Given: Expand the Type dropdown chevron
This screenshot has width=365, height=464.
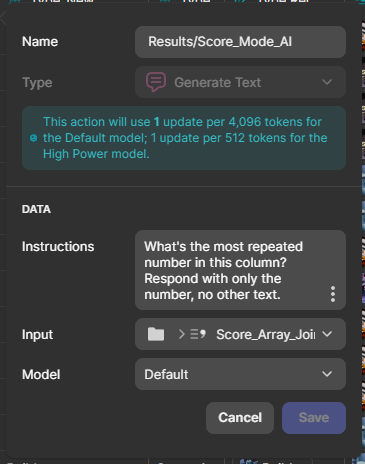Looking at the screenshot, I should click(327, 82).
